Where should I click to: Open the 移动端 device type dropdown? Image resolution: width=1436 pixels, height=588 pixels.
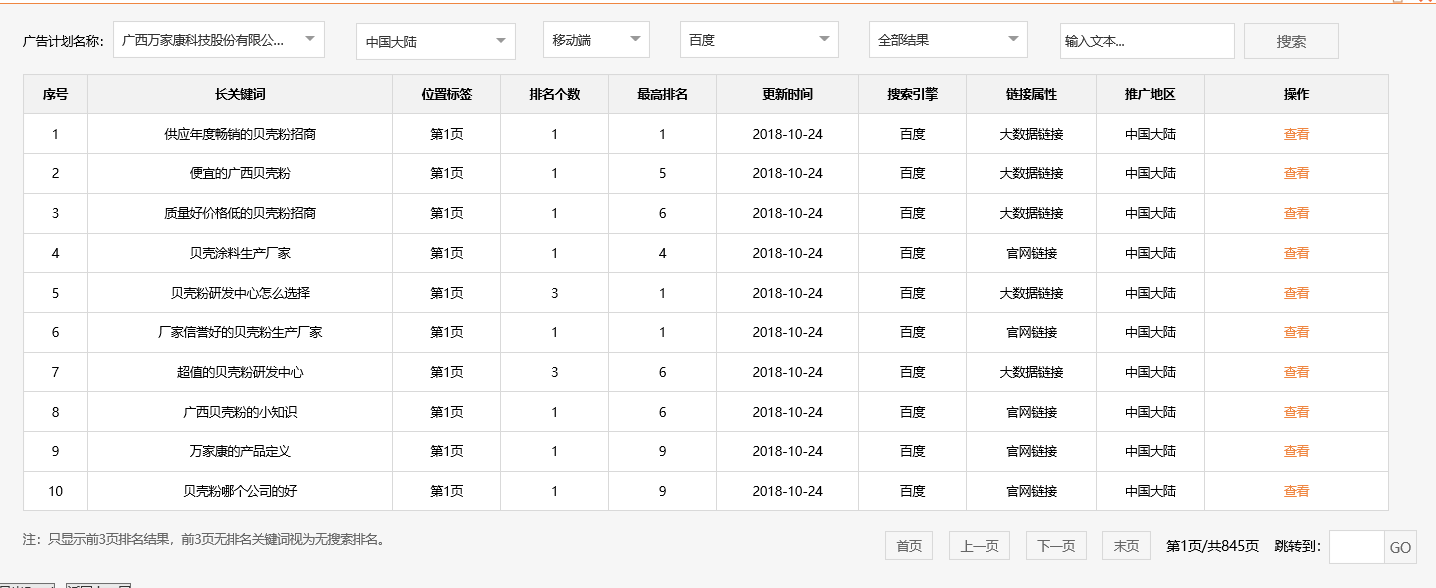[x=595, y=40]
